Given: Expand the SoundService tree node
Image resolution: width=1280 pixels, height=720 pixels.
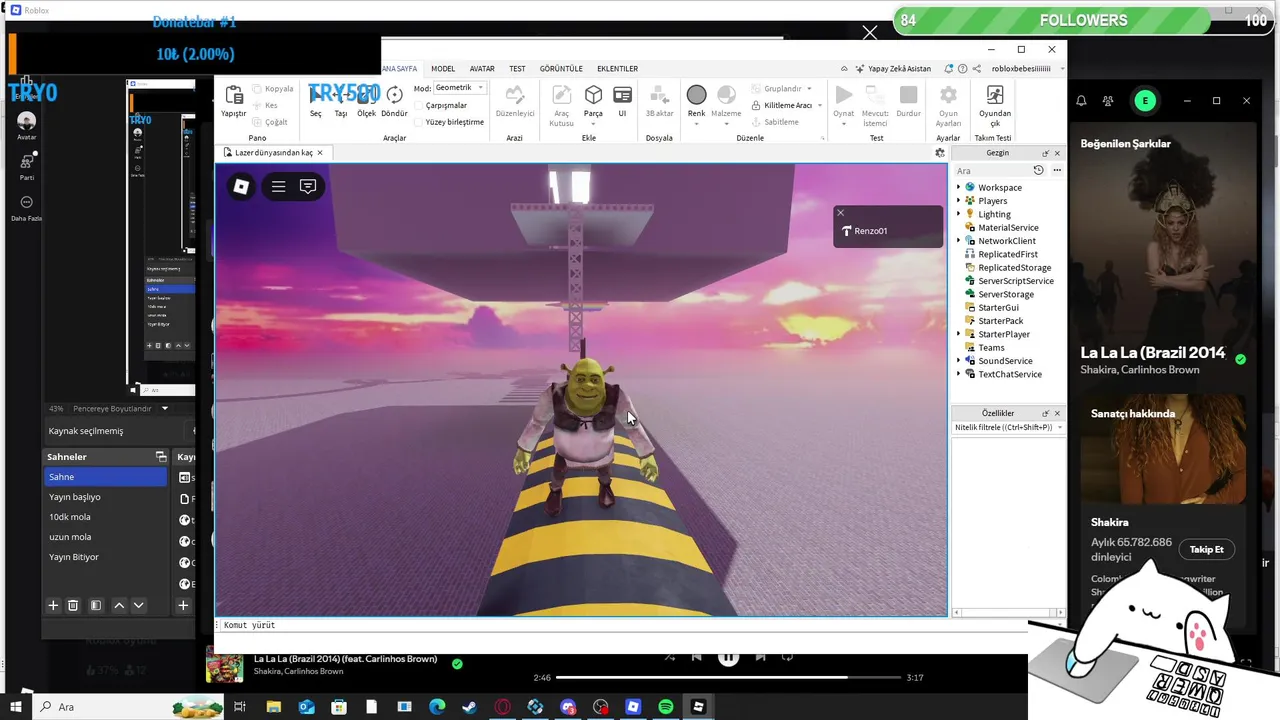Looking at the screenshot, I should pyautogui.click(x=958, y=361).
